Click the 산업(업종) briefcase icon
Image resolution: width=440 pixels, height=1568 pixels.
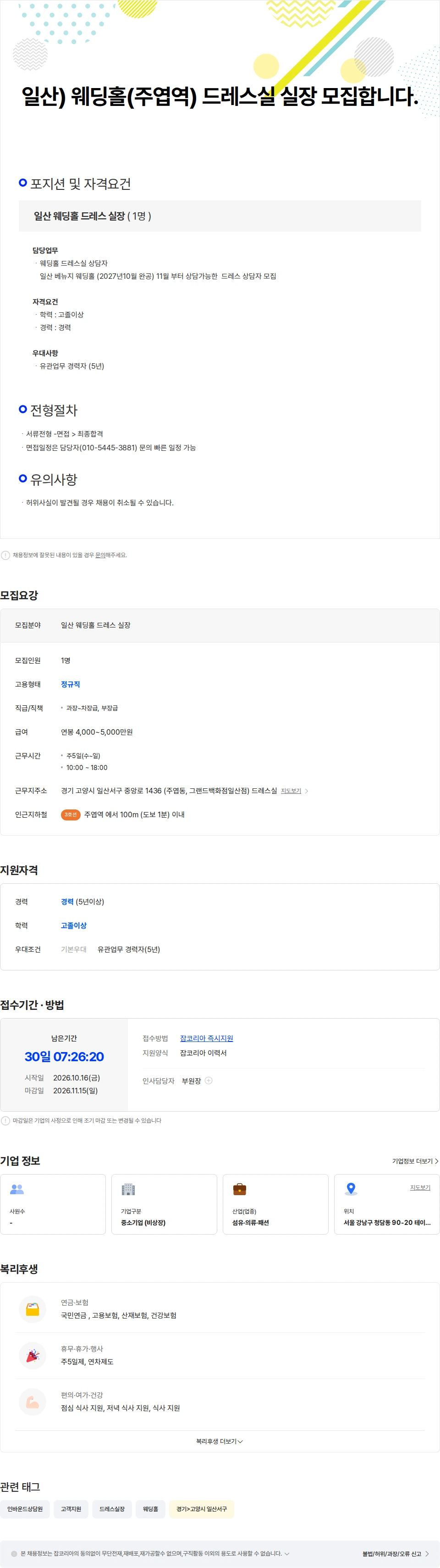tap(240, 1189)
